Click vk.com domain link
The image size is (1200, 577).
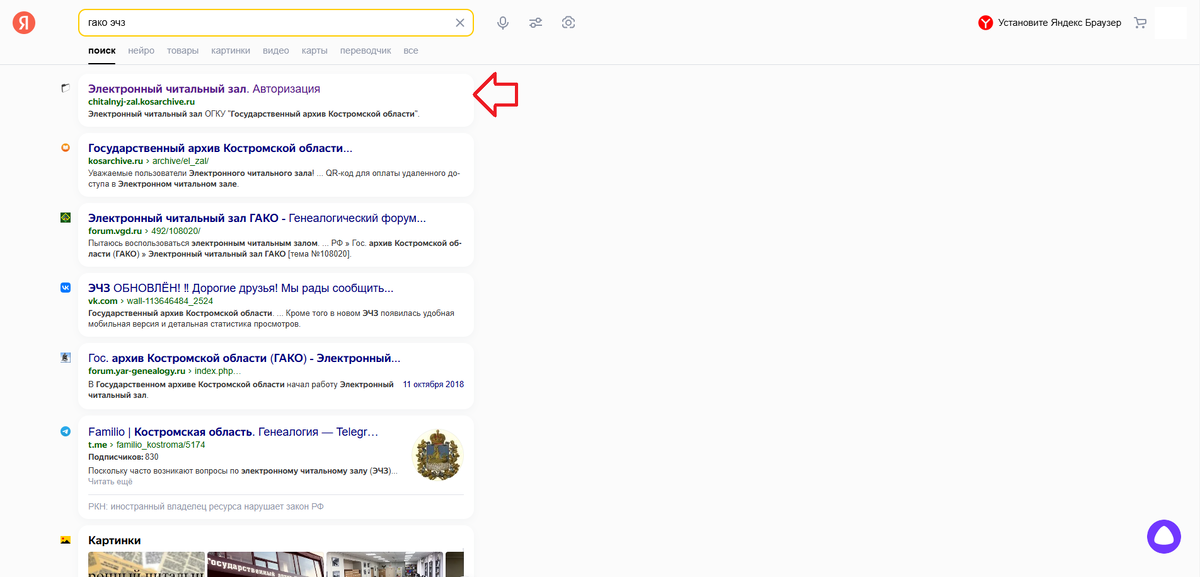(x=103, y=301)
